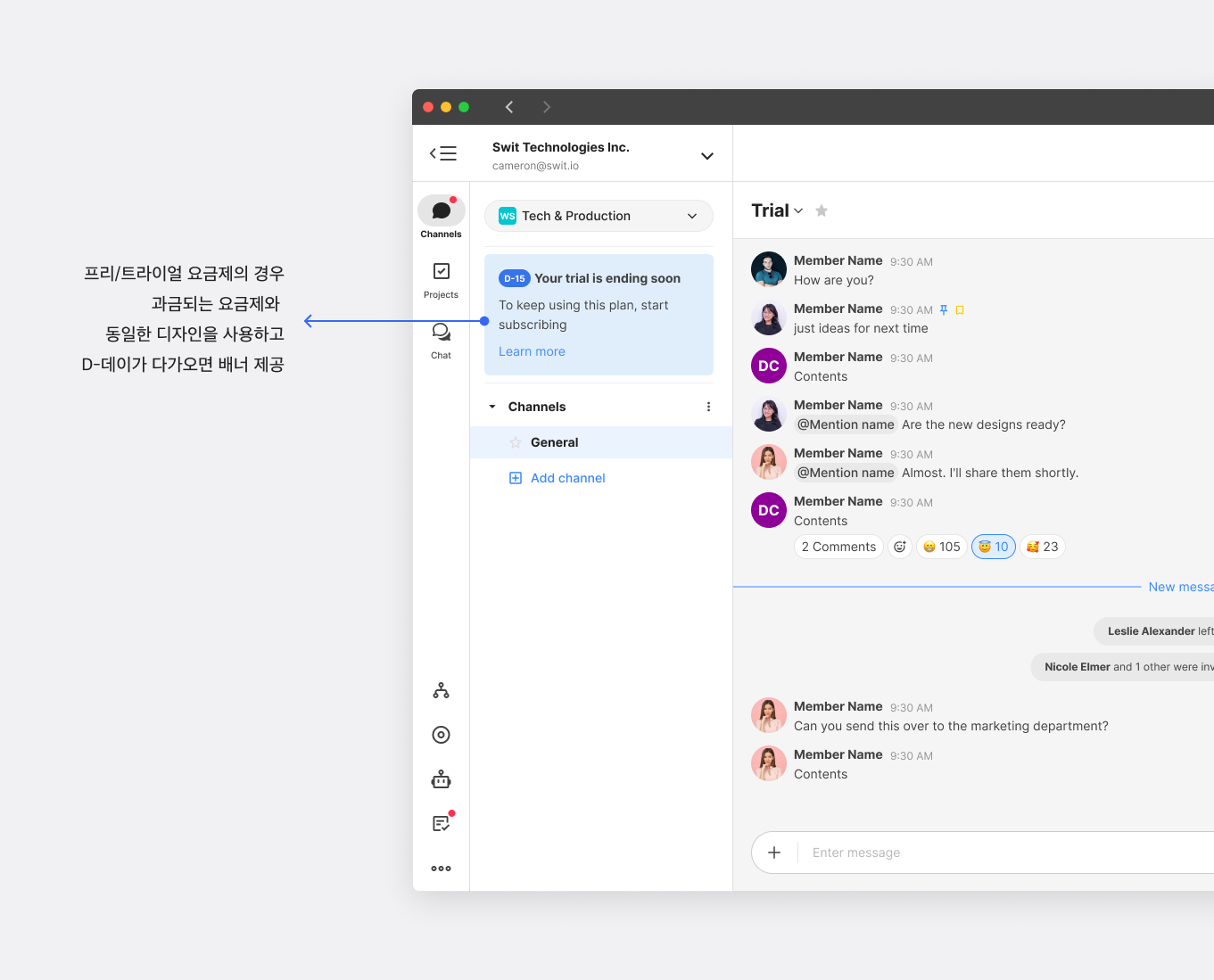Click the Learn more link in the trial banner
The height and width of the screenshot is (980, 1214).
pyautogui.click(x=532, y=351)
